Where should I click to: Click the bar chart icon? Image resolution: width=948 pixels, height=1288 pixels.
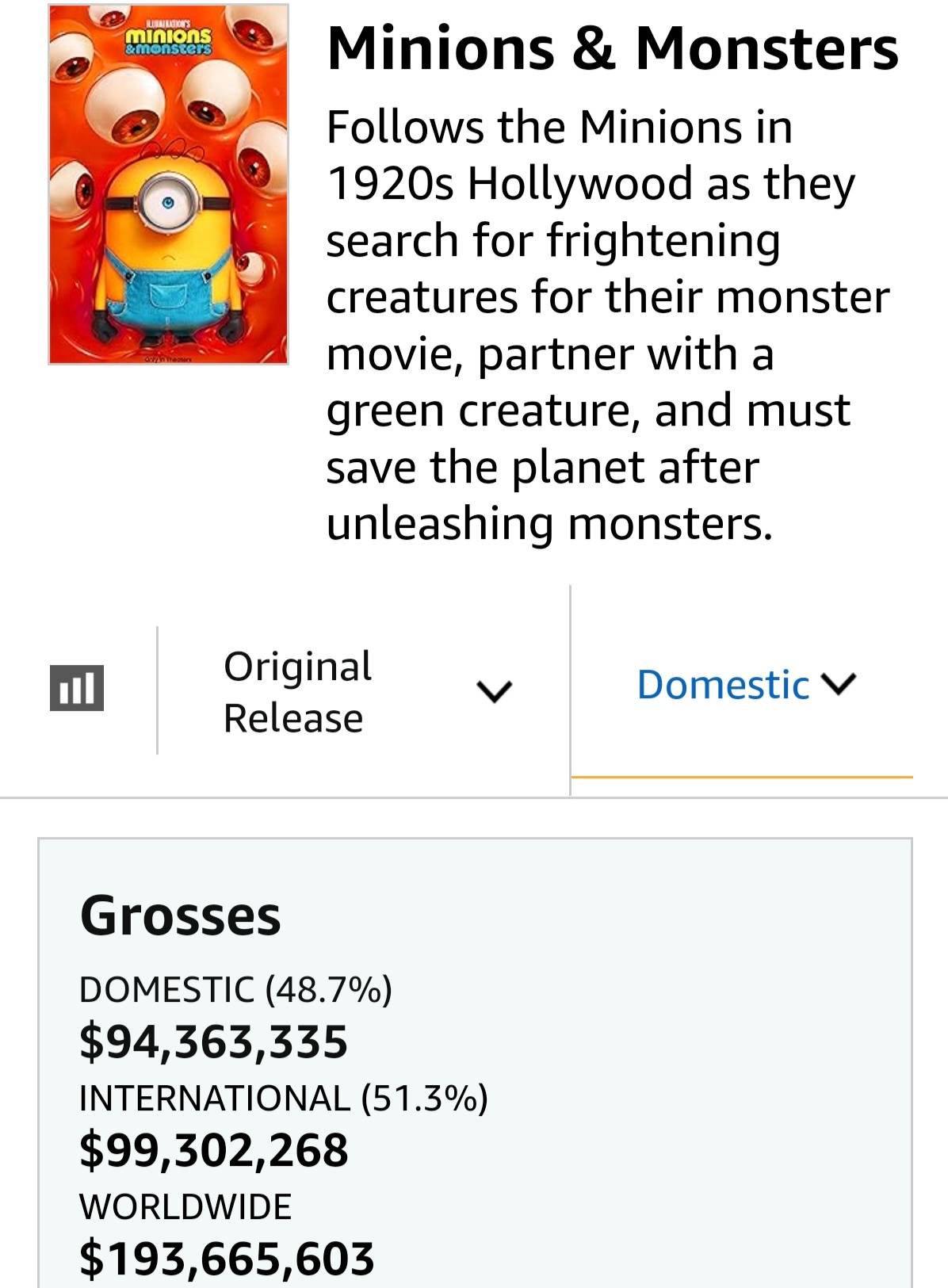pyautogui.click(x=77, y=688)
